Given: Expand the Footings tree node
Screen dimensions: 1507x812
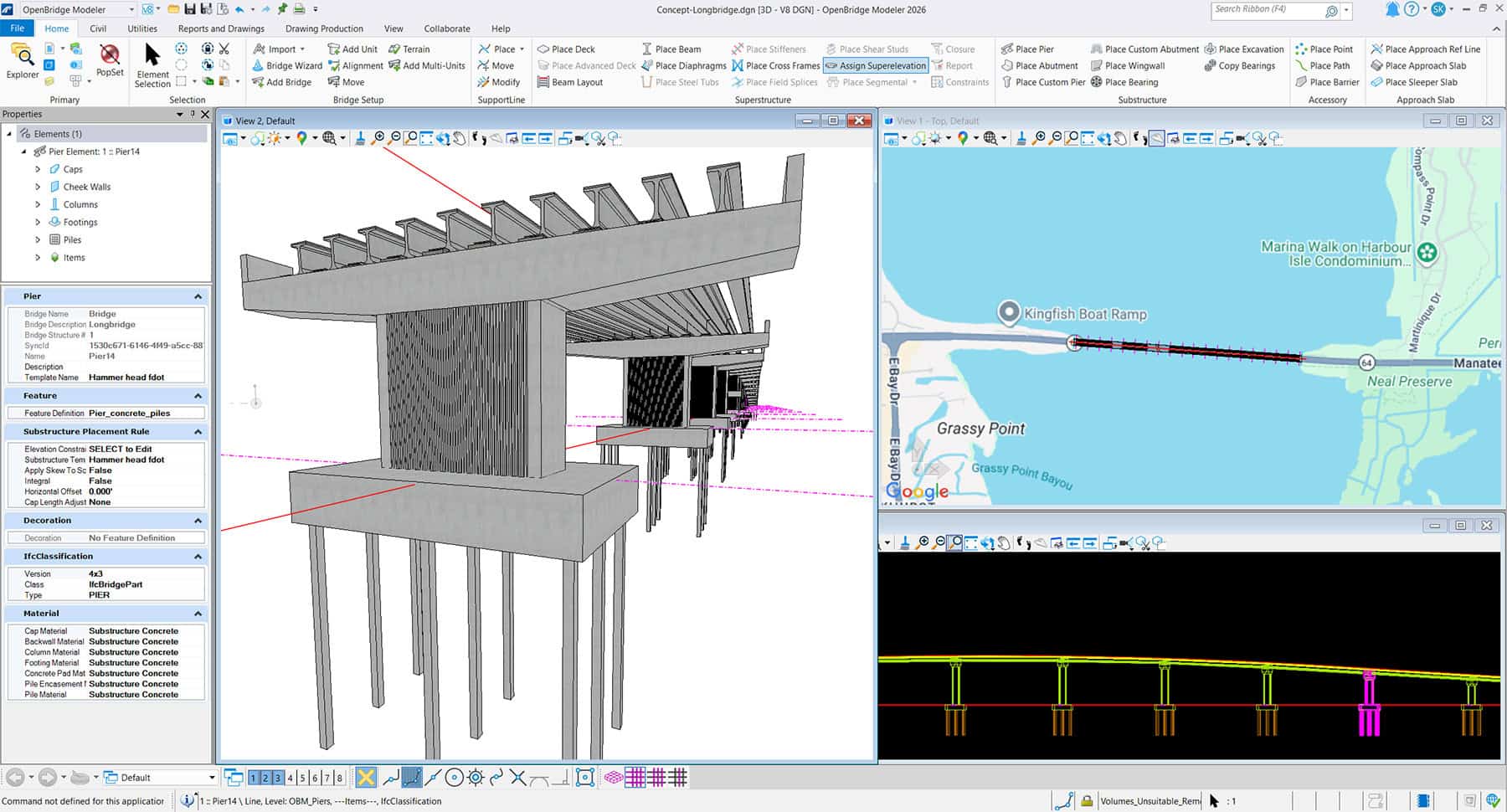Looking at the screenshot, I should (38, 222).
